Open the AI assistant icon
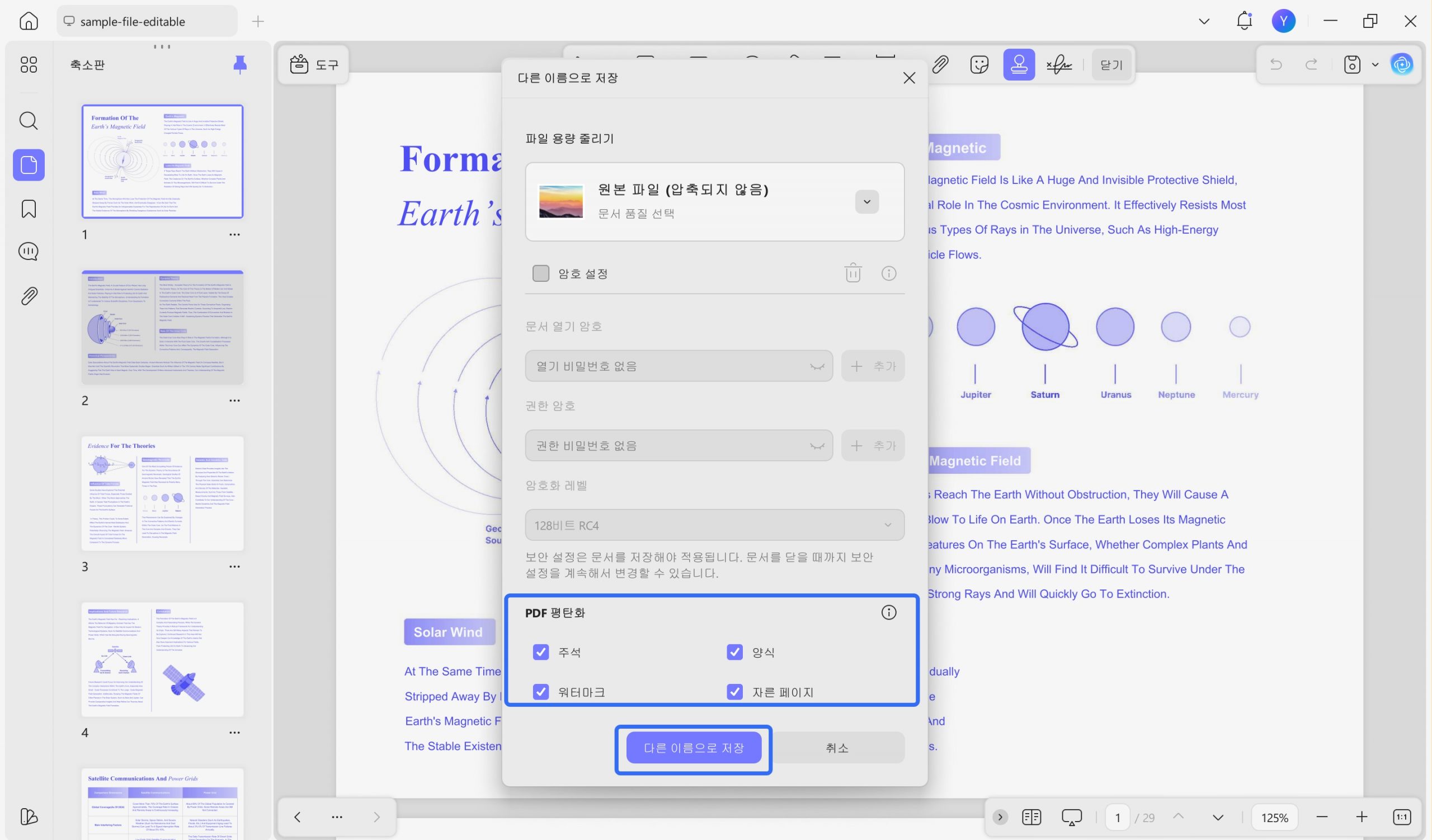This screenshot has width=1432, height=840. (x=1402, y=64)
